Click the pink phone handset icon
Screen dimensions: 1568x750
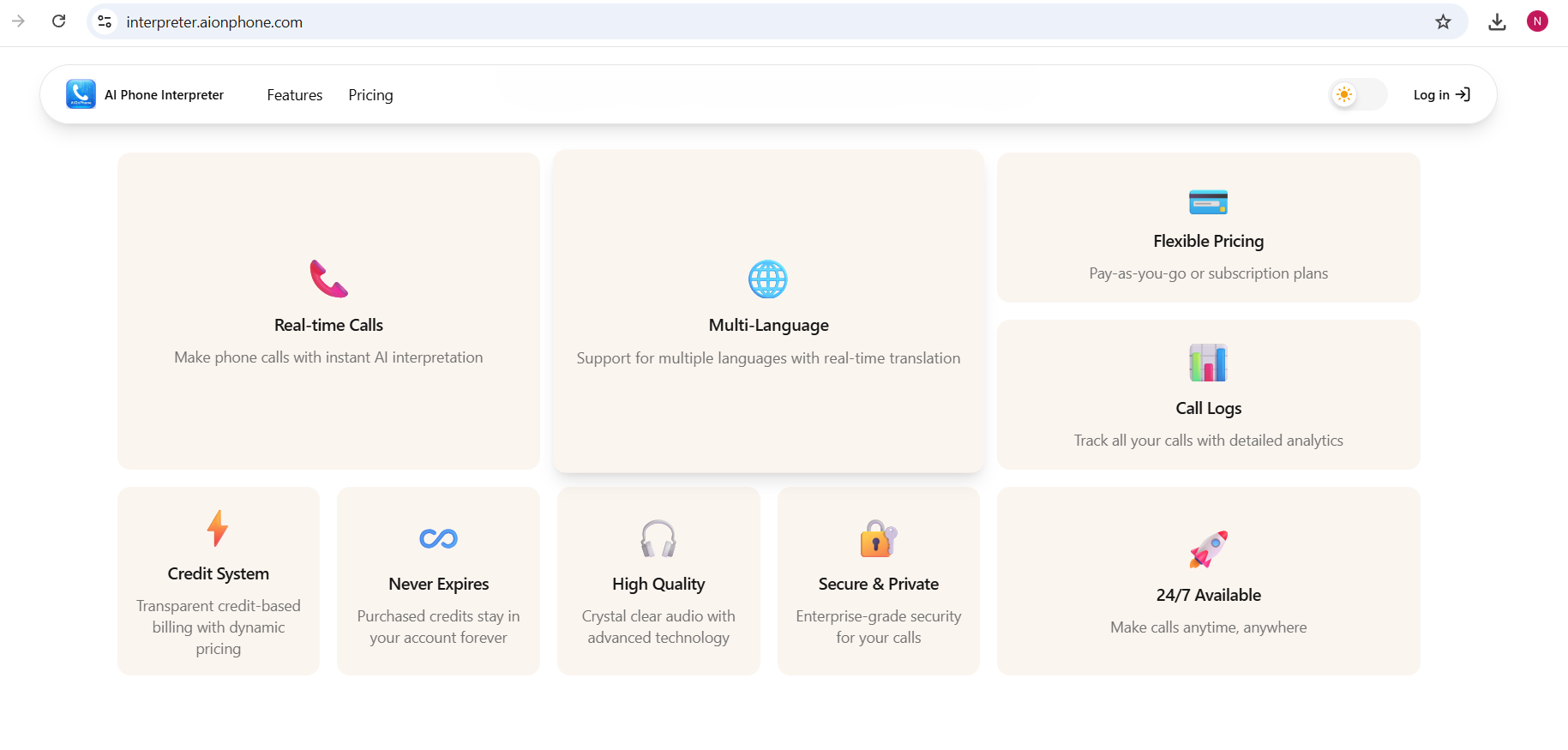tap(328, 279)
